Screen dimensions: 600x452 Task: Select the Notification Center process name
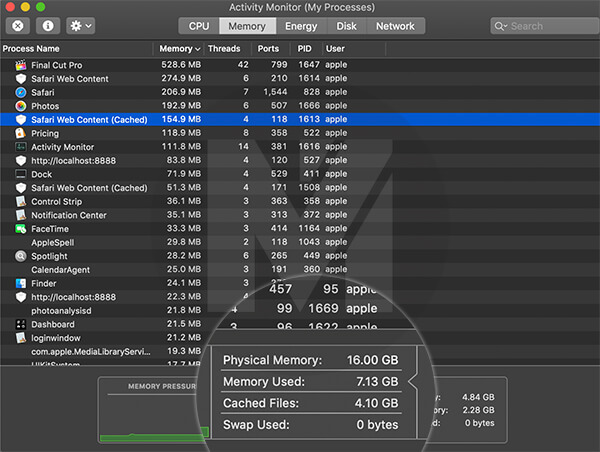point(69,215)
